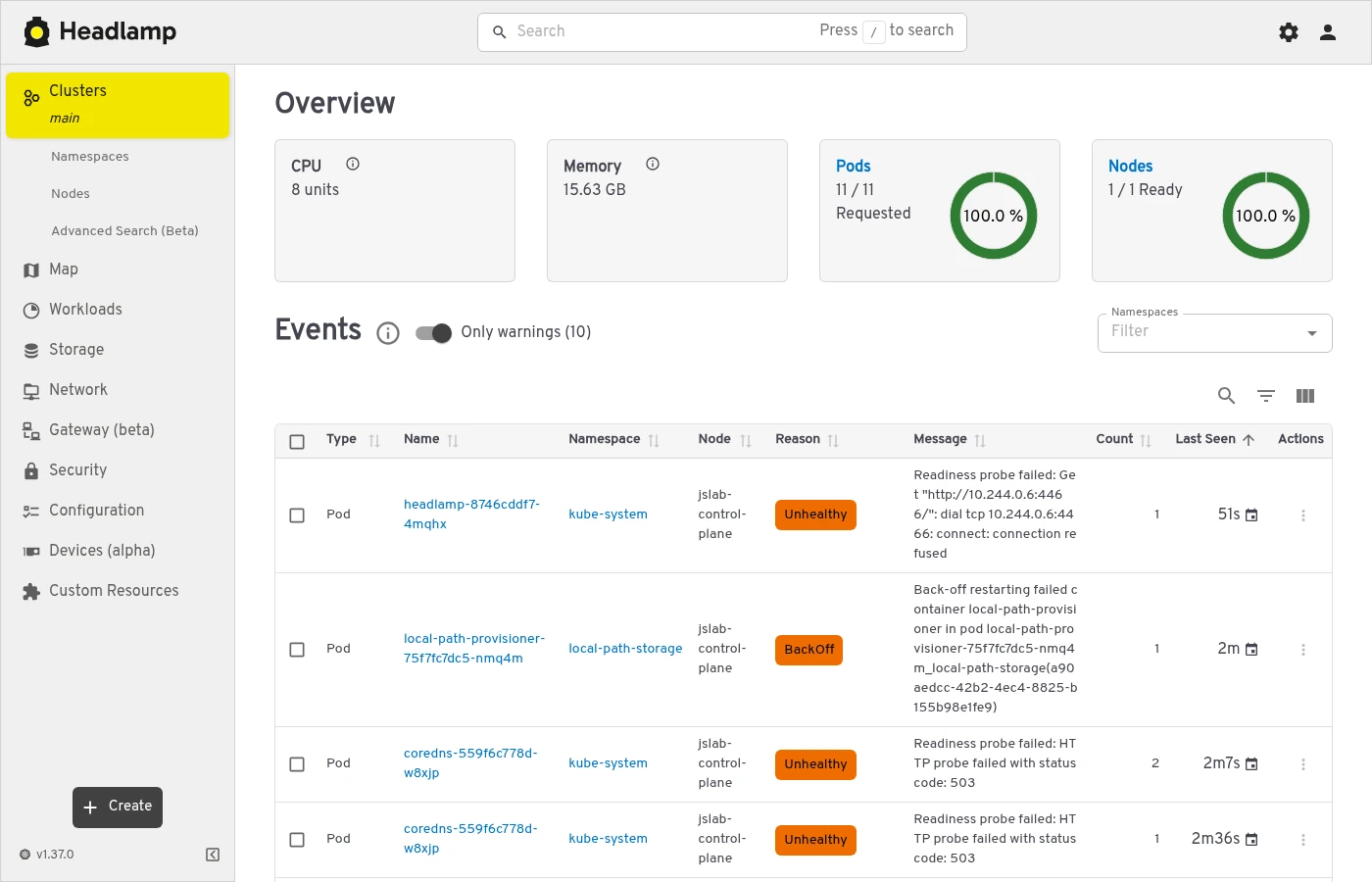Click the CPU info icon
Image resolution: width=1372 pixels, height=882 pixels.
coord(353,165)
